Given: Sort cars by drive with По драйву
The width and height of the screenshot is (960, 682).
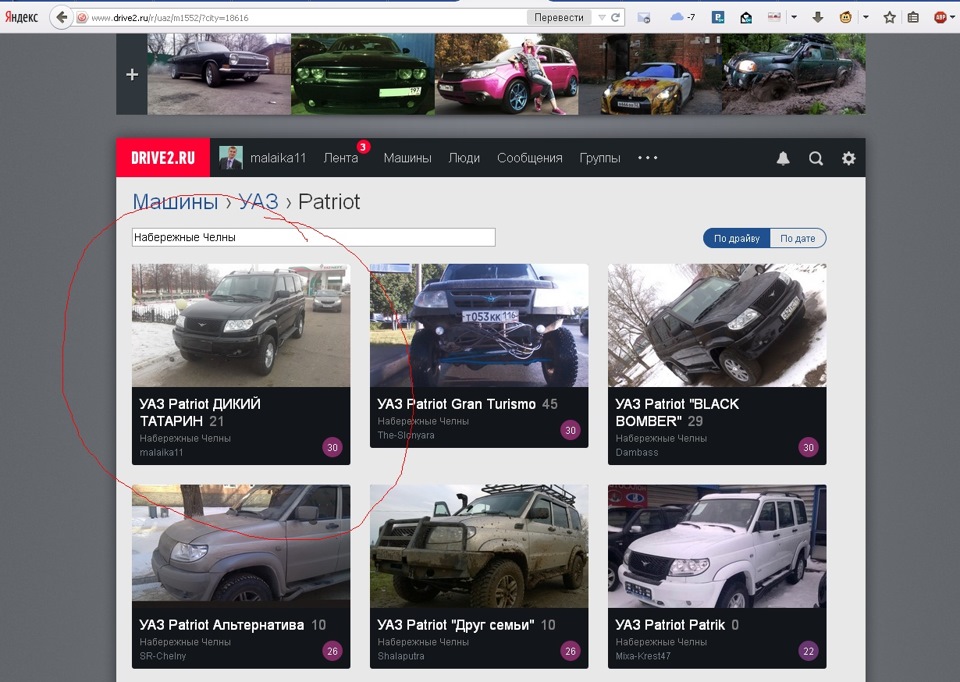Looking at the screenshot, I should tap(737, 238).
